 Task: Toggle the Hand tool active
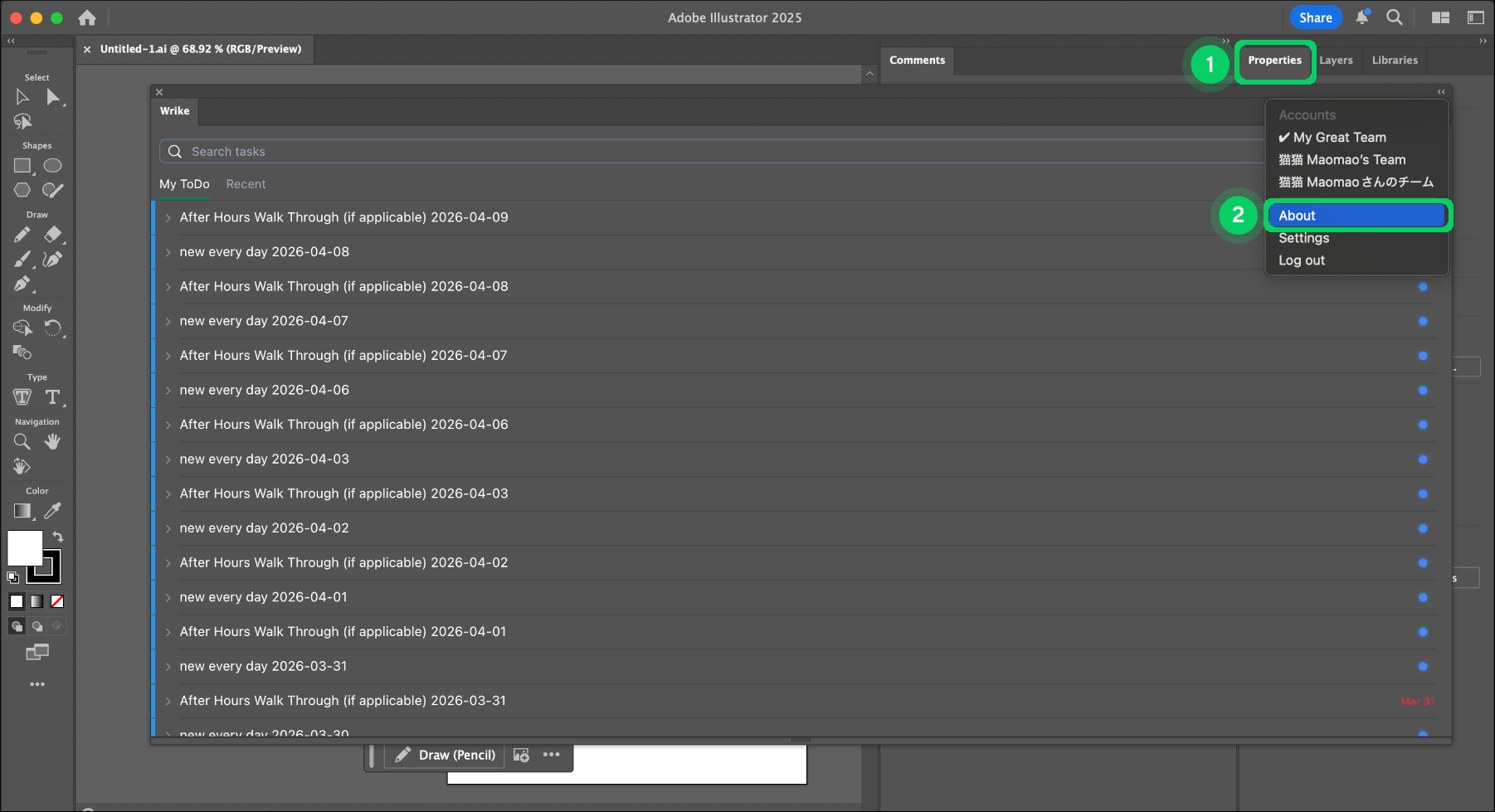[x=52, y=441]
